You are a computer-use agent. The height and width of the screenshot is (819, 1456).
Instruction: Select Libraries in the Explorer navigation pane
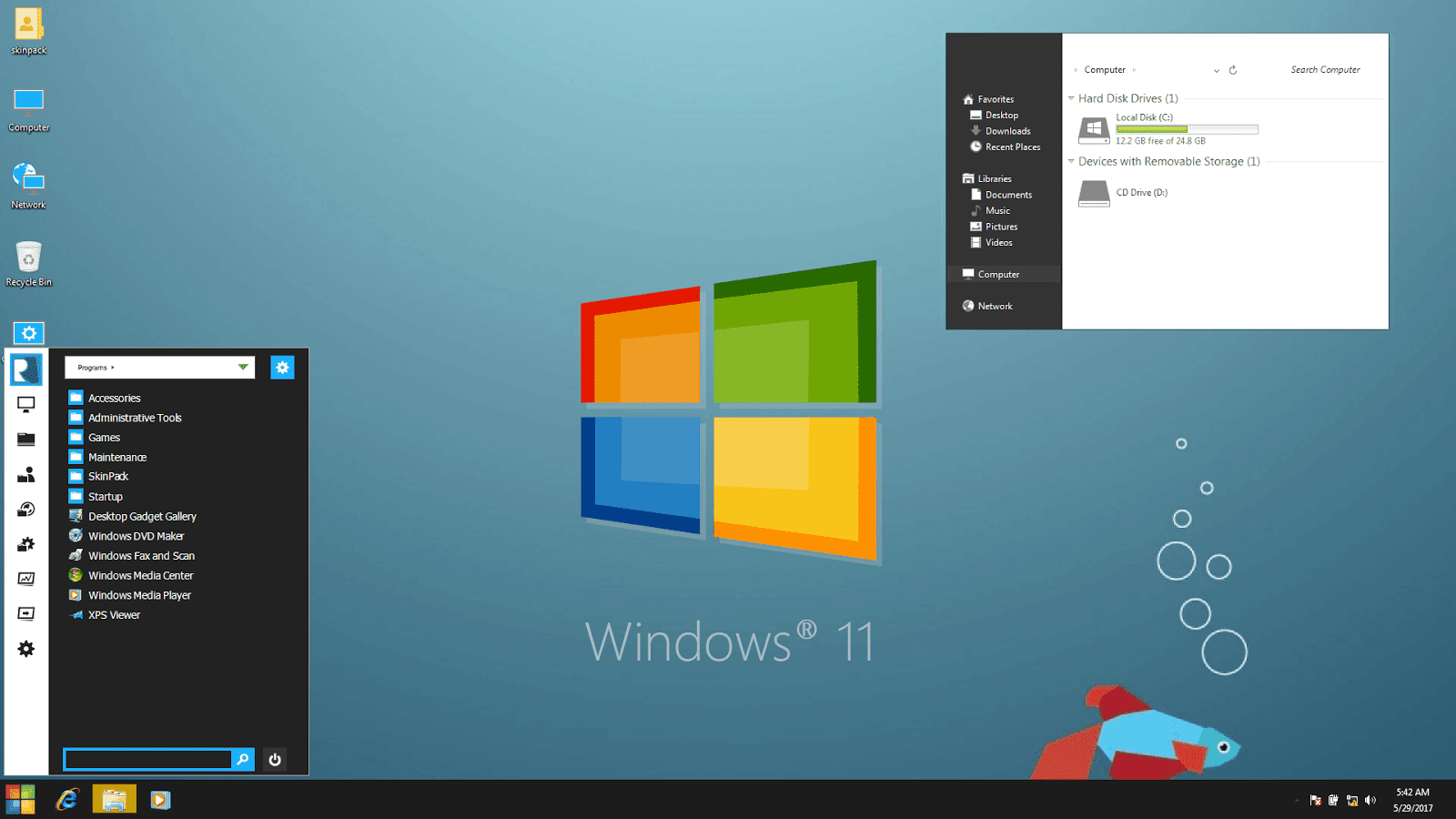987,179
